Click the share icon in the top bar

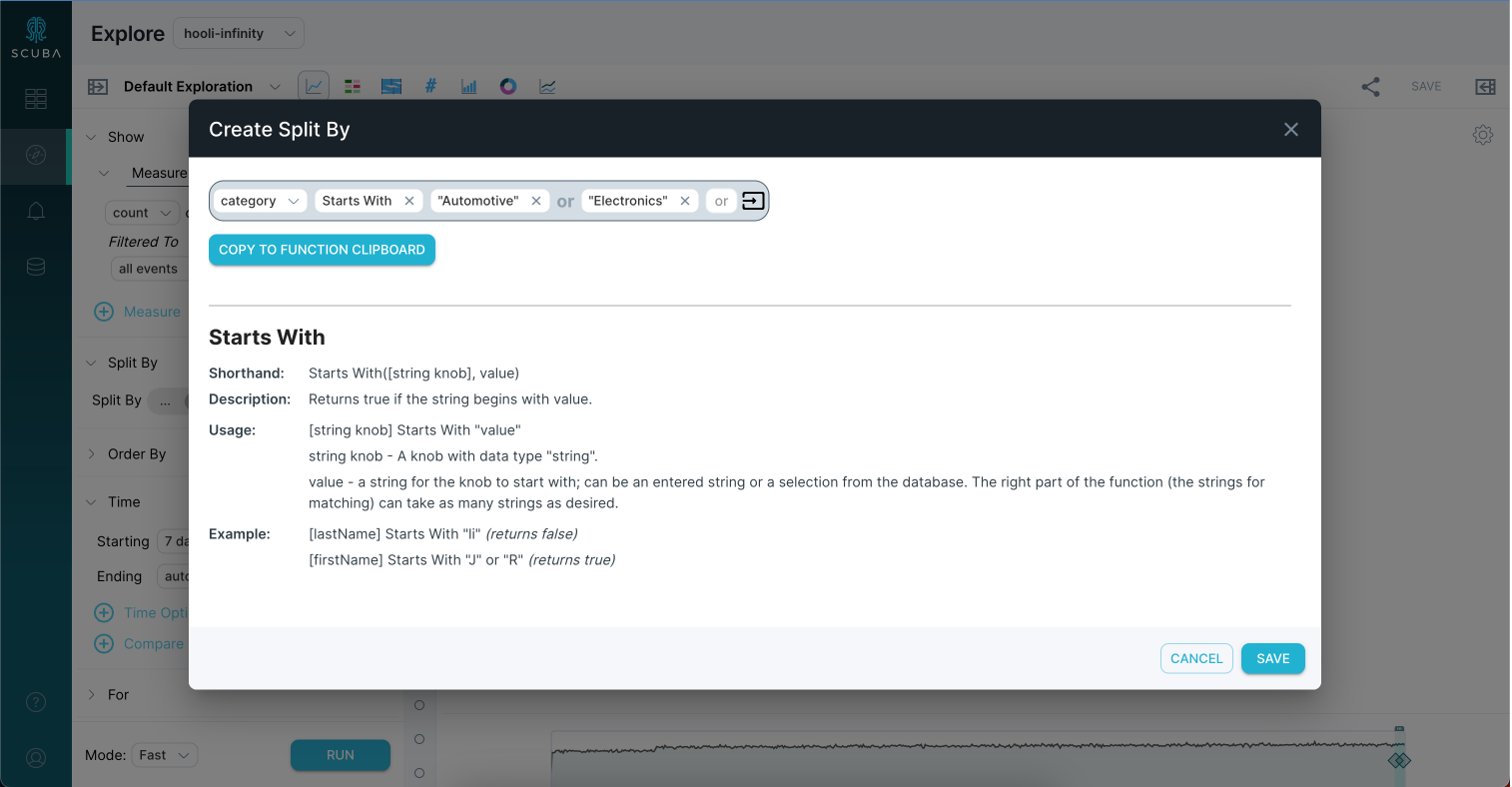1370,87
